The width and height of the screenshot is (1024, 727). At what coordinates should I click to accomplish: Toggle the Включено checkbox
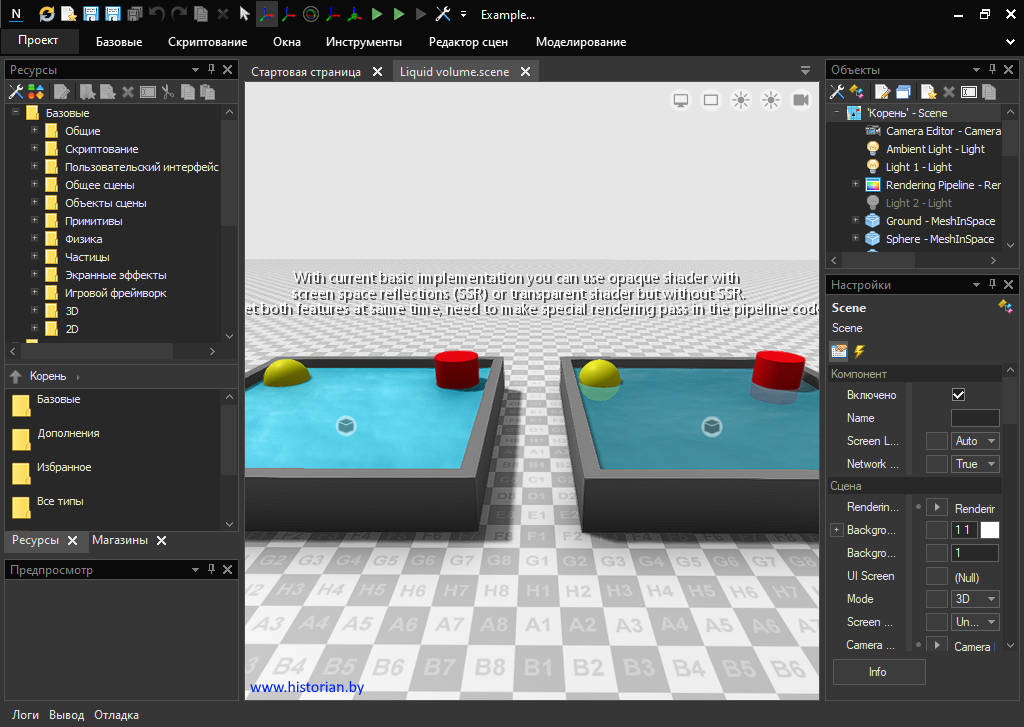958,395
